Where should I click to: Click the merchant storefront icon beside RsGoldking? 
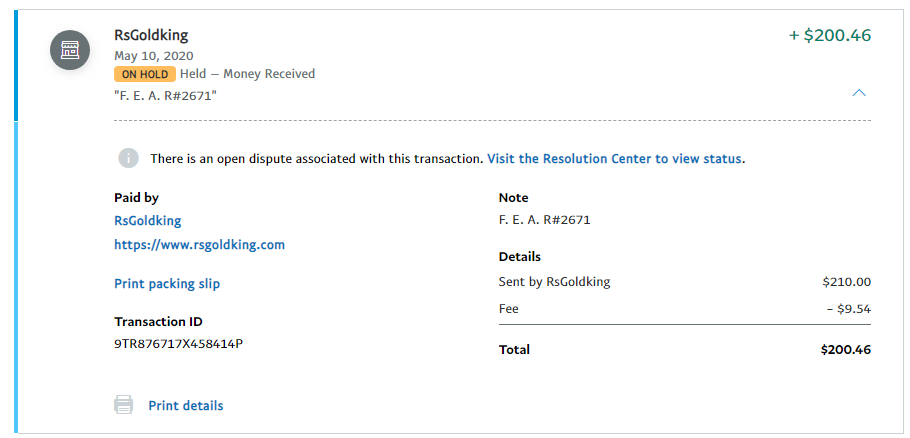[70, 50]
